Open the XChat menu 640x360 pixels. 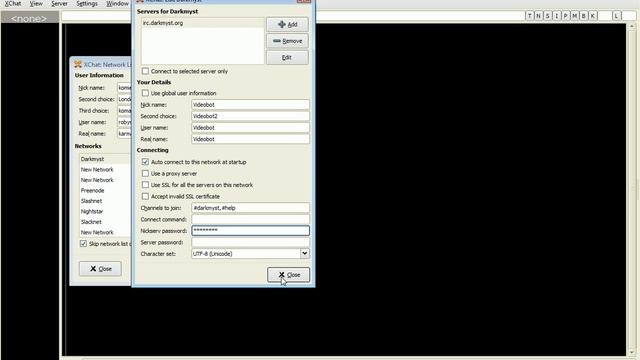(x=13, y=4)
